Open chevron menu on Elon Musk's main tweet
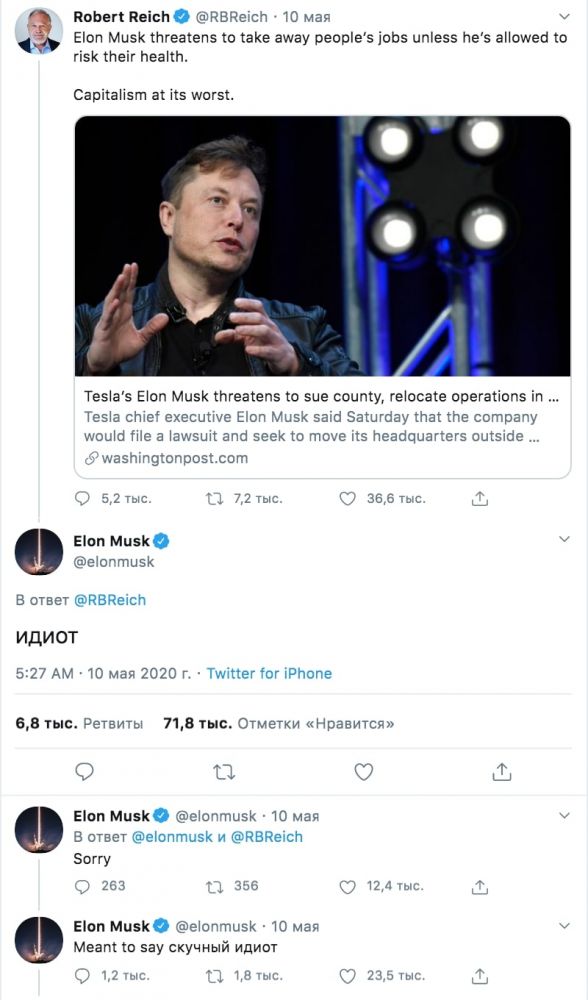The width and height of the screenshot is (588, 1000). [x=564, y=539]
